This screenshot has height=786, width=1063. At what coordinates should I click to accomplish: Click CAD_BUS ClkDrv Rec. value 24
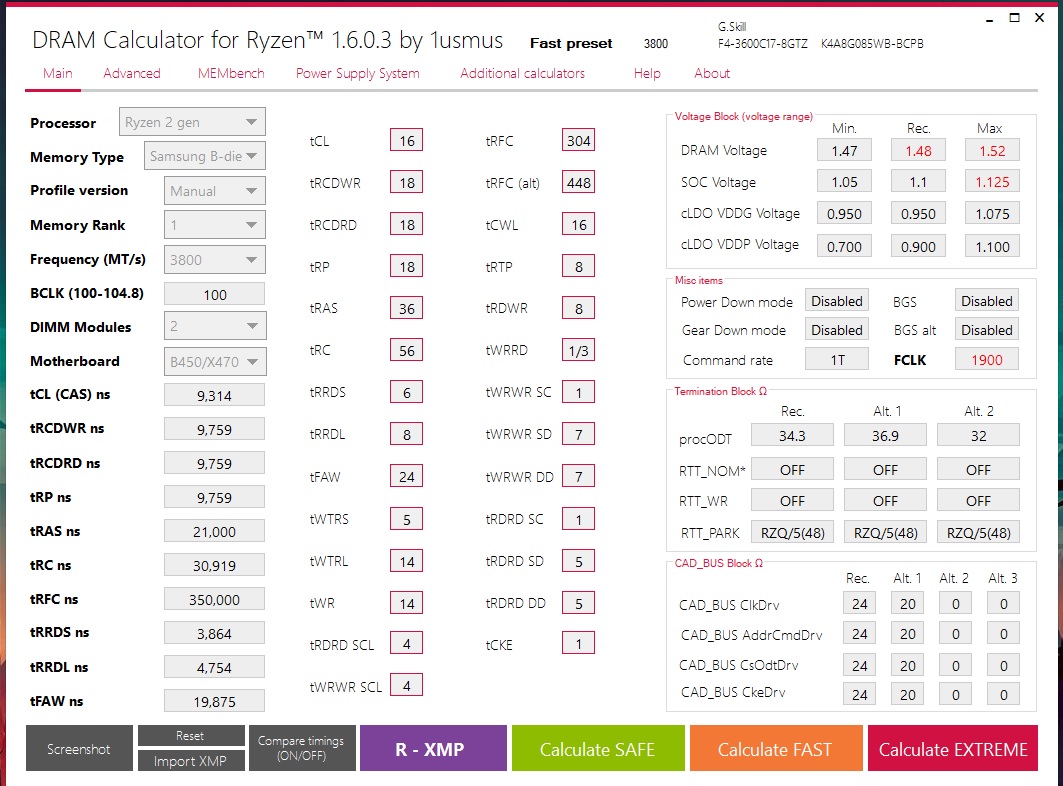click(x=860, y=604)
